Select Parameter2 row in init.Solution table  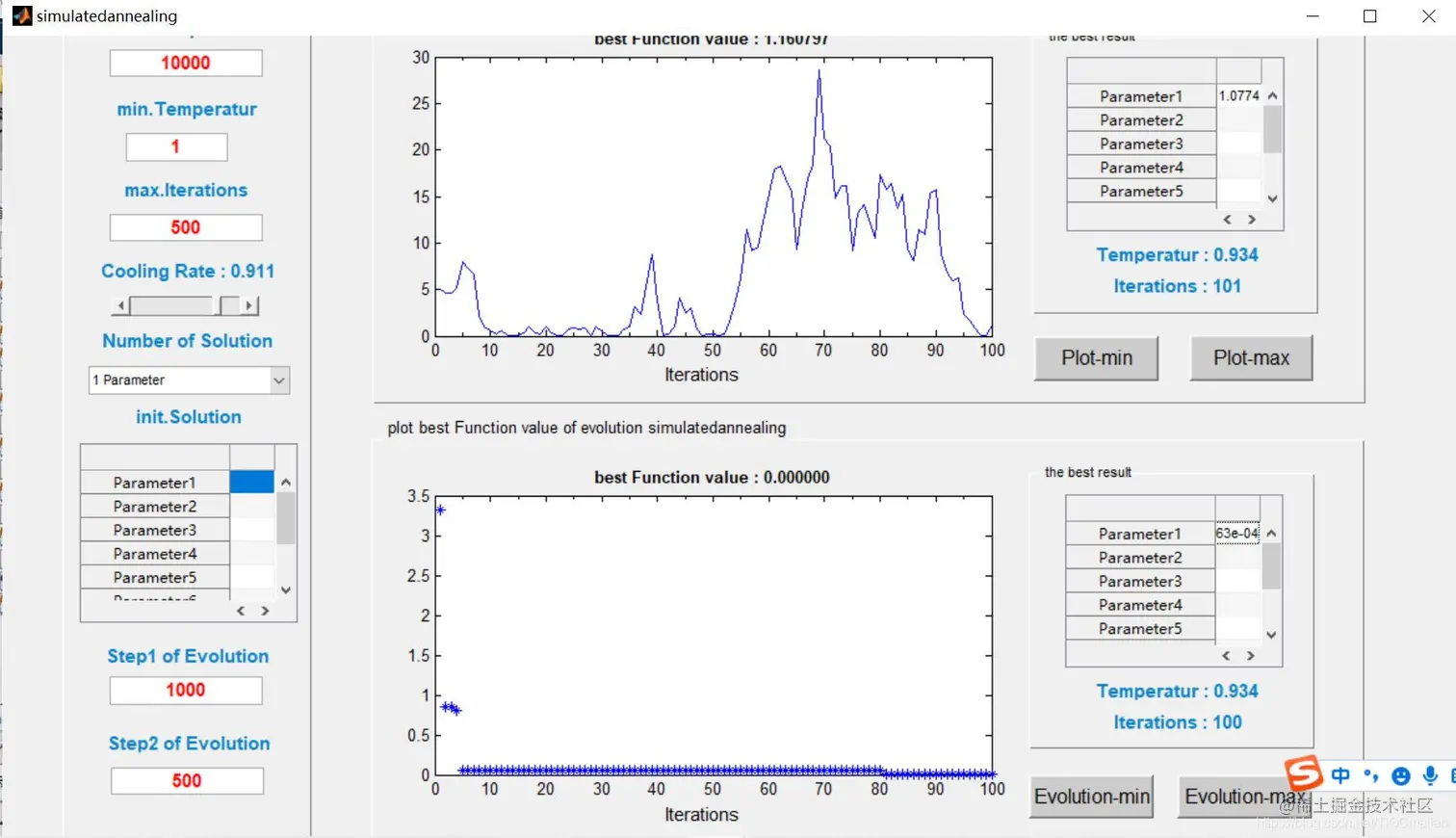click(x=155, y=507)
